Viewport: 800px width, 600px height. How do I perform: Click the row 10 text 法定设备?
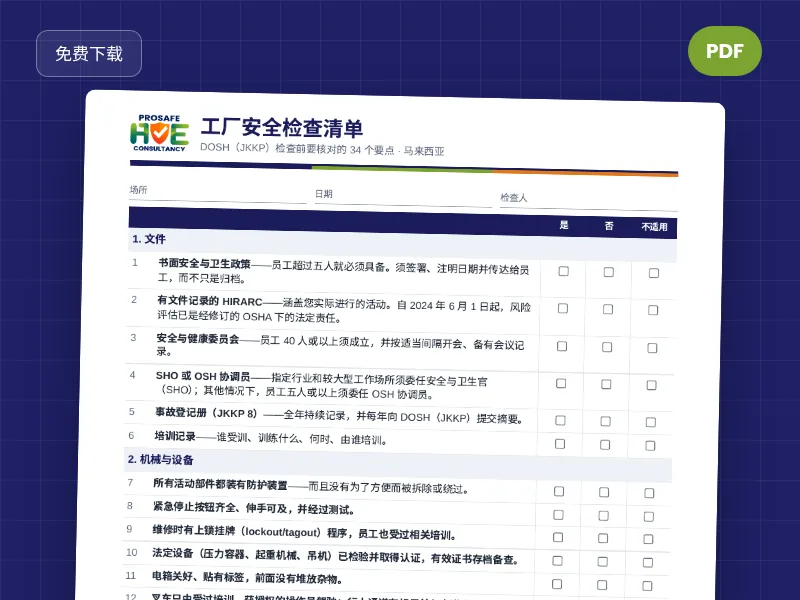tap(336, 556)
